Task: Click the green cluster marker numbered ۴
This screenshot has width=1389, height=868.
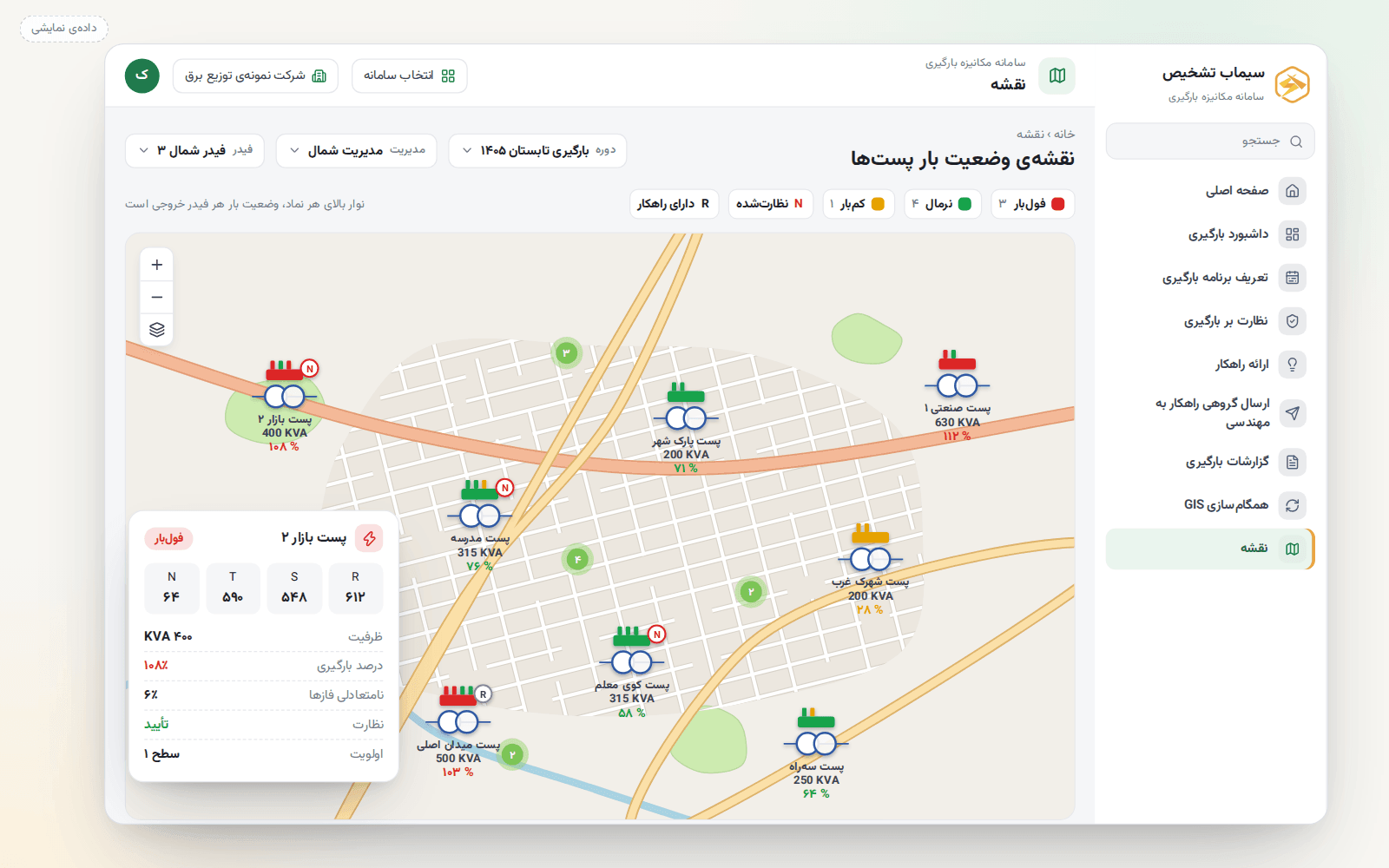Action: pyautogui.click(x=577, y=560)
